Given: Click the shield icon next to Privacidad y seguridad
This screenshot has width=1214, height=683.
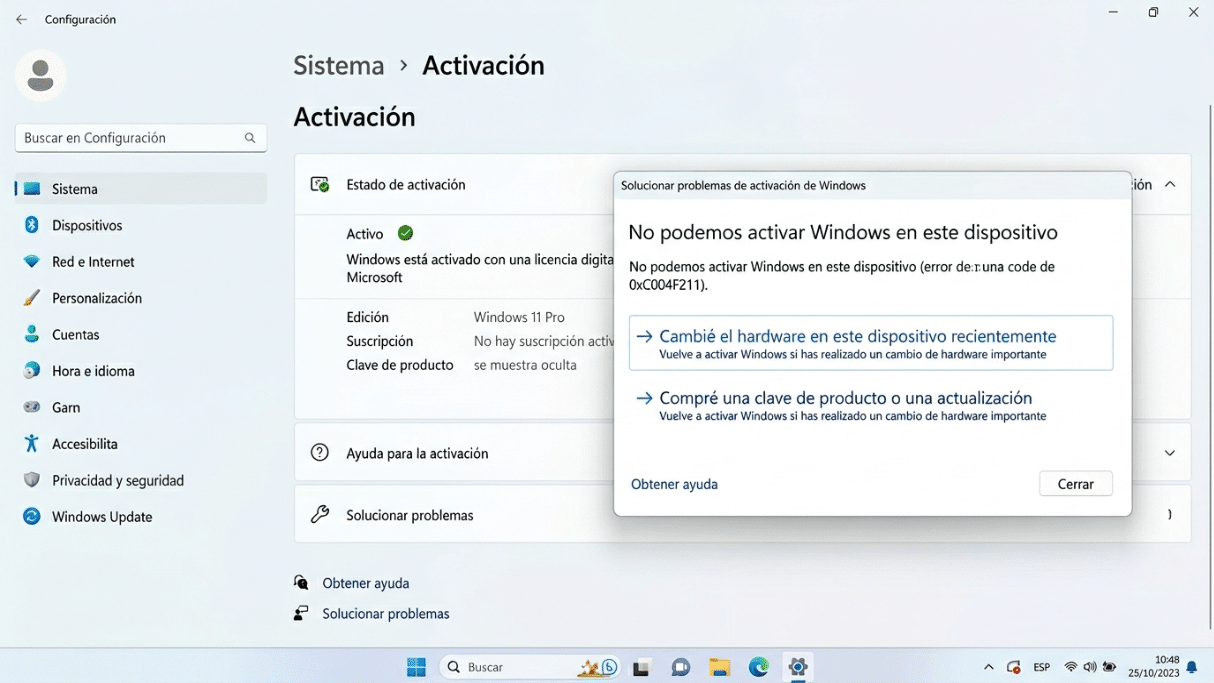Looking at the screenshot, I should coord(32,480).
